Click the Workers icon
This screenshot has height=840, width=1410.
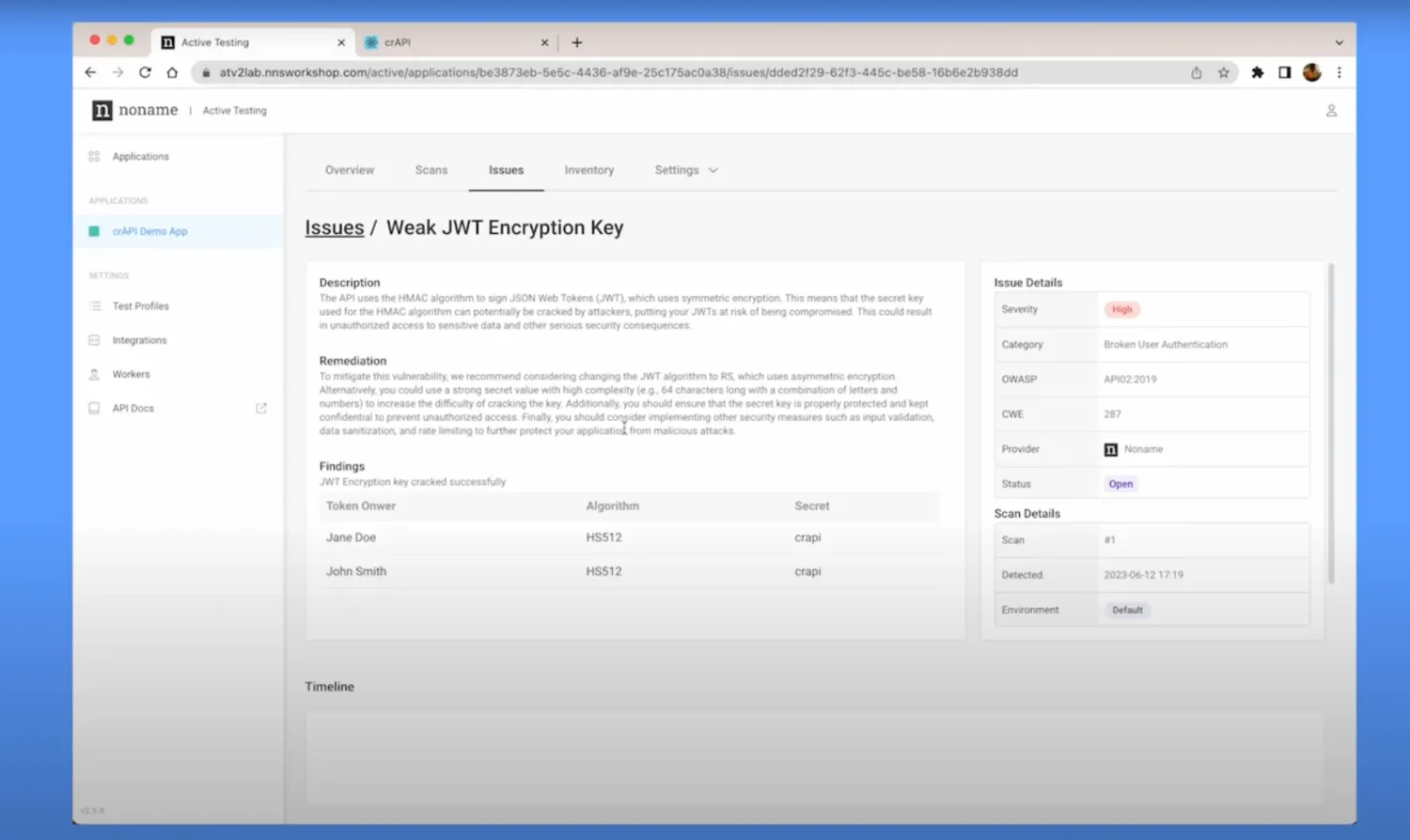[94, 374]
